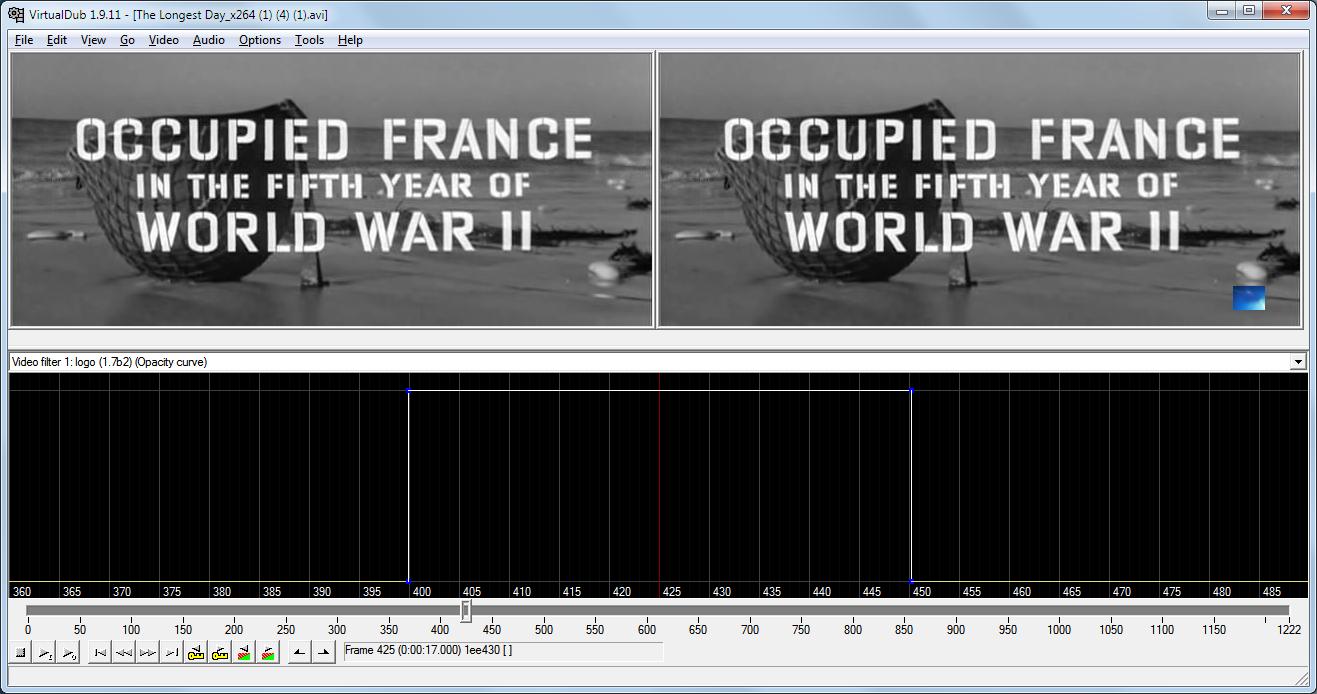
Task: Minimize the VirtualDub window
Action: tap(1222, 11)
